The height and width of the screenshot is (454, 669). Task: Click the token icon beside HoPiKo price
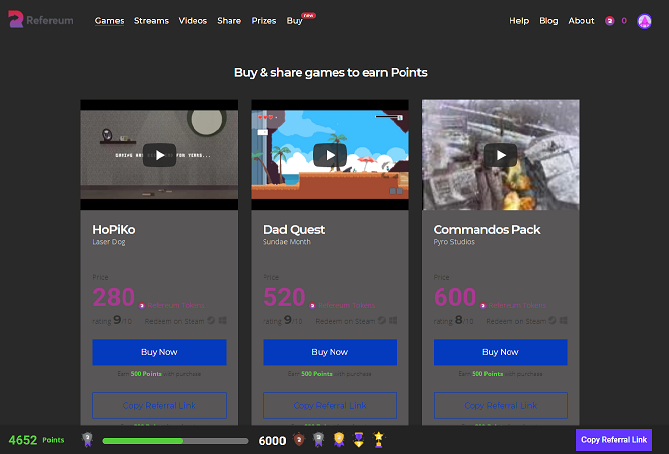coord(142,306)
